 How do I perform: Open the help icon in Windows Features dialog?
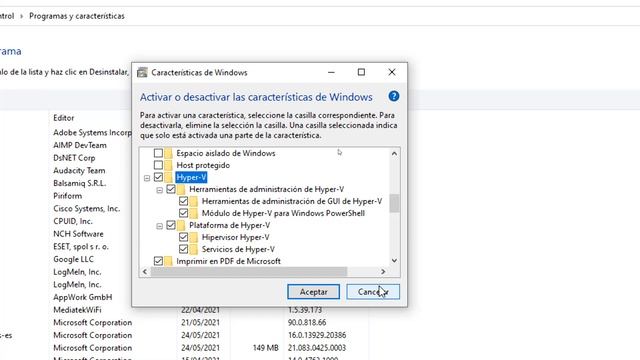[393, 96]
